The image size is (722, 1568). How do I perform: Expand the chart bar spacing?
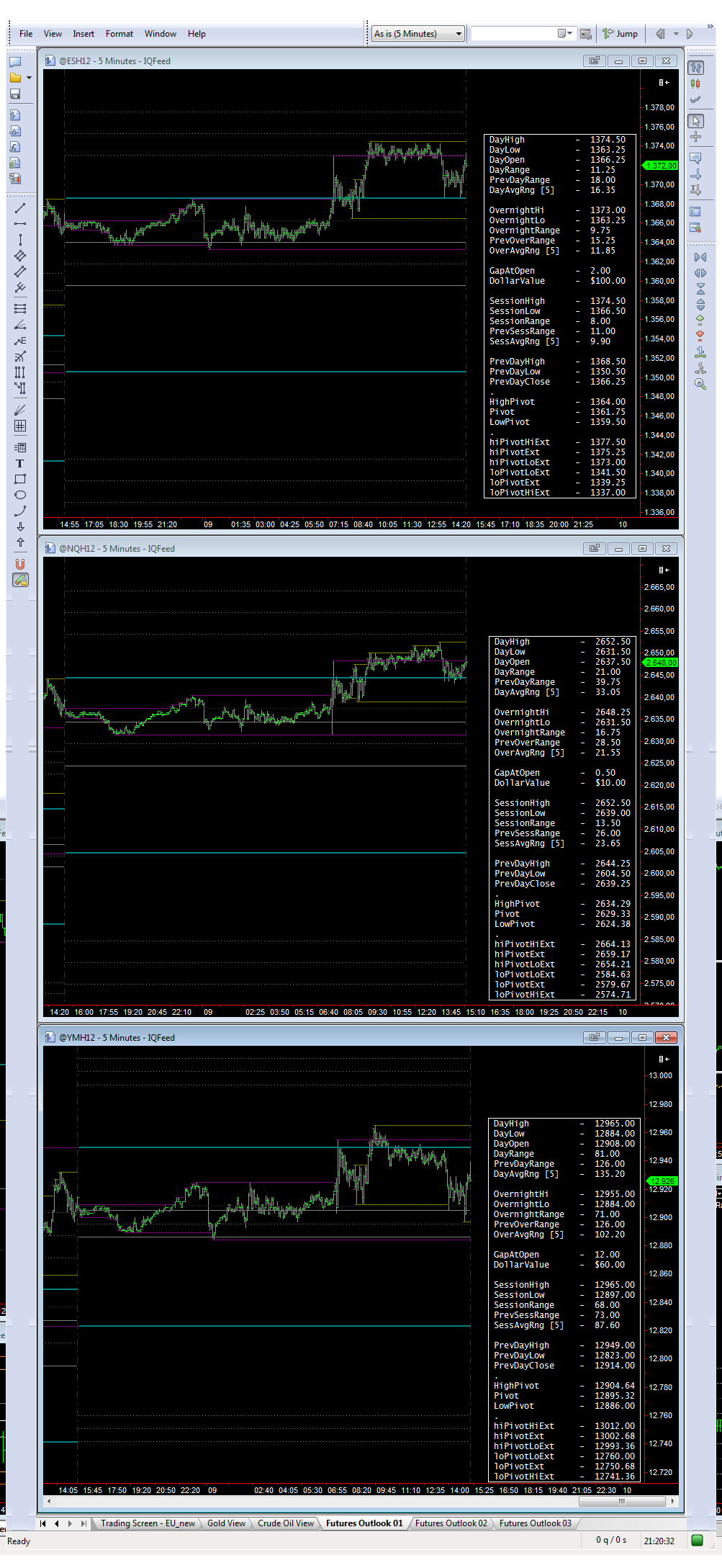coord(700,273)
